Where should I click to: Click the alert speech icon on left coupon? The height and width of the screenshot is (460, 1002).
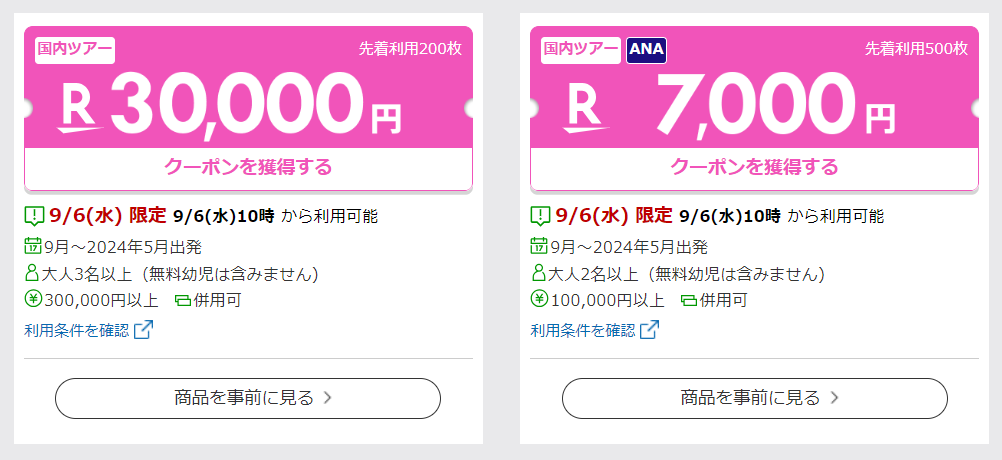34,216
